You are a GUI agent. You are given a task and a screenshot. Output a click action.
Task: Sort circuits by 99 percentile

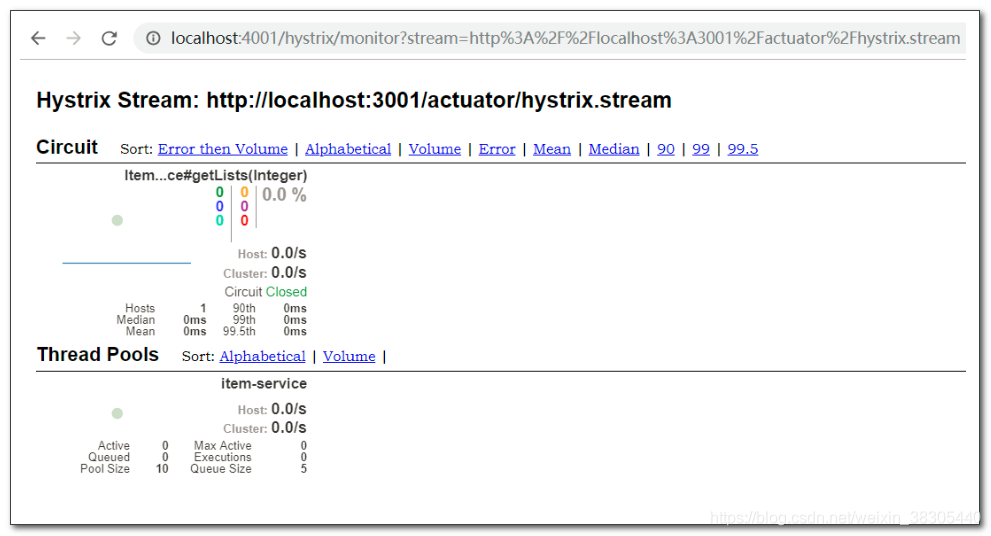pos(700,149)
